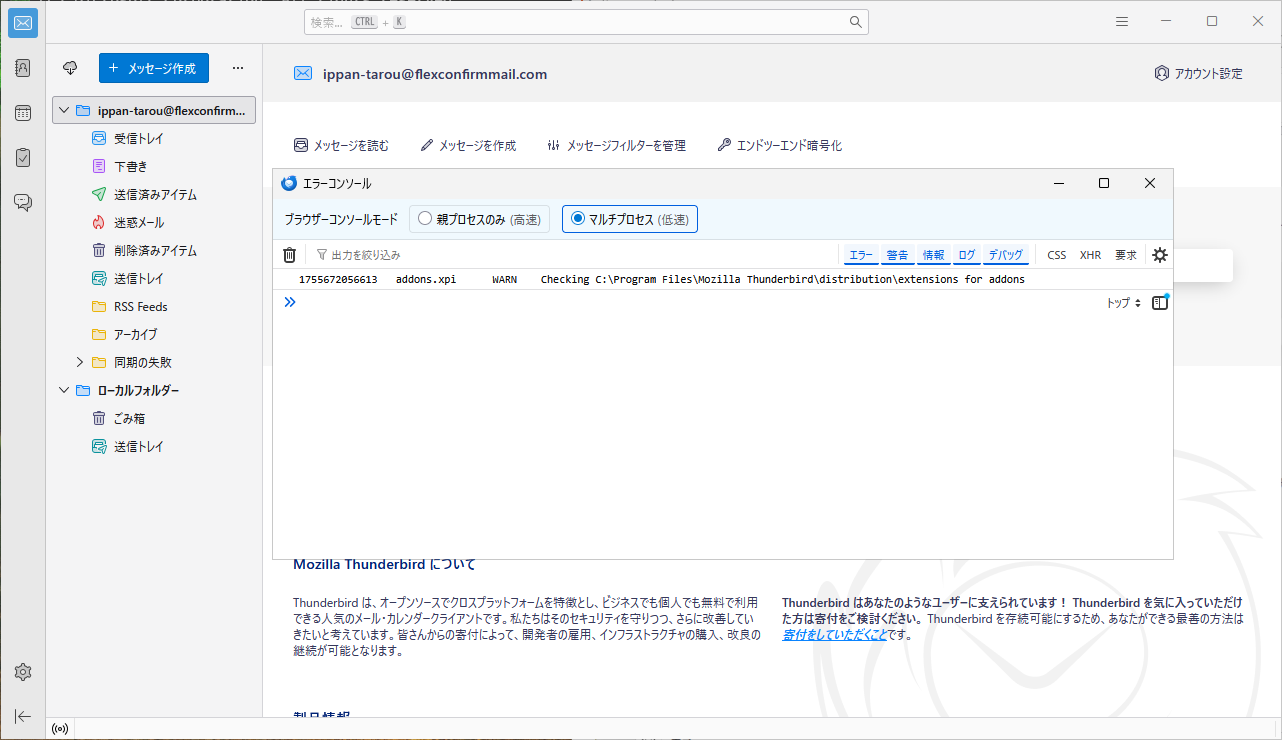Viewport: 1282px width, 740px height.
Task: Click the search field at the top
Action: [x=585, y=21]
